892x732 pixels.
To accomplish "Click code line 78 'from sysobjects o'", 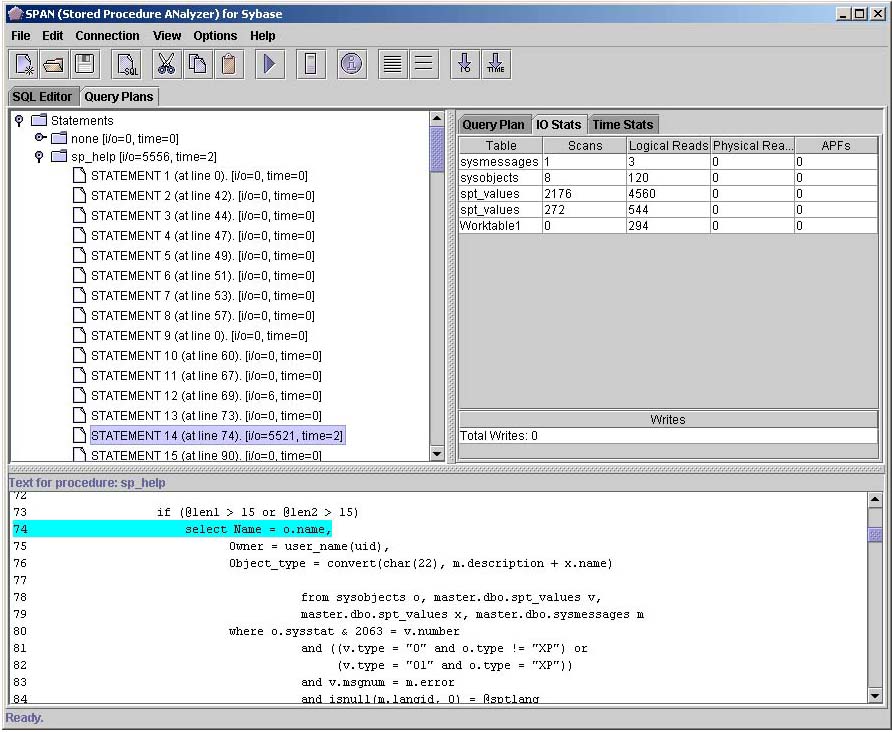I will (x=451, y=597).
